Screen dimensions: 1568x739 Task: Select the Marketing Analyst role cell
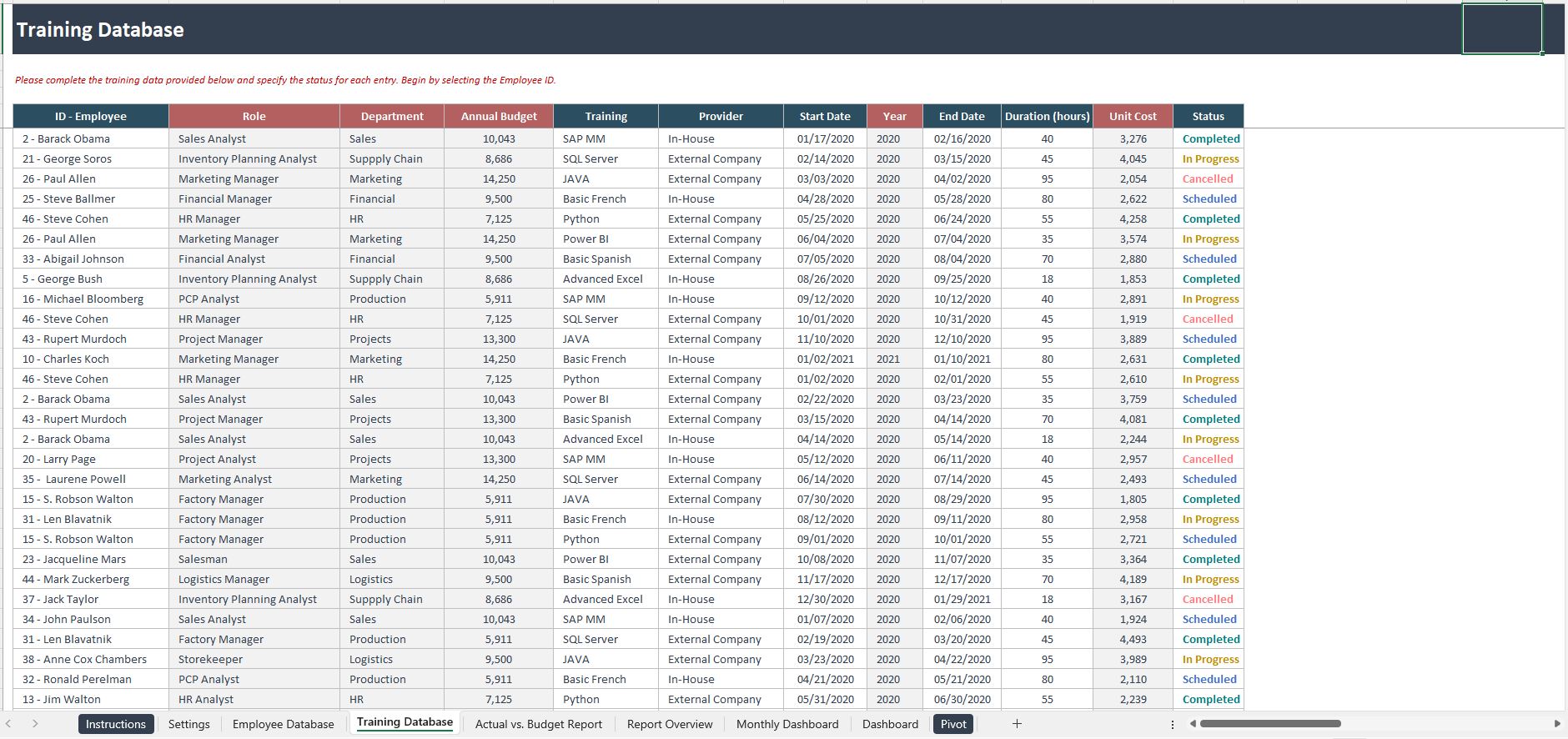[254, 479]
